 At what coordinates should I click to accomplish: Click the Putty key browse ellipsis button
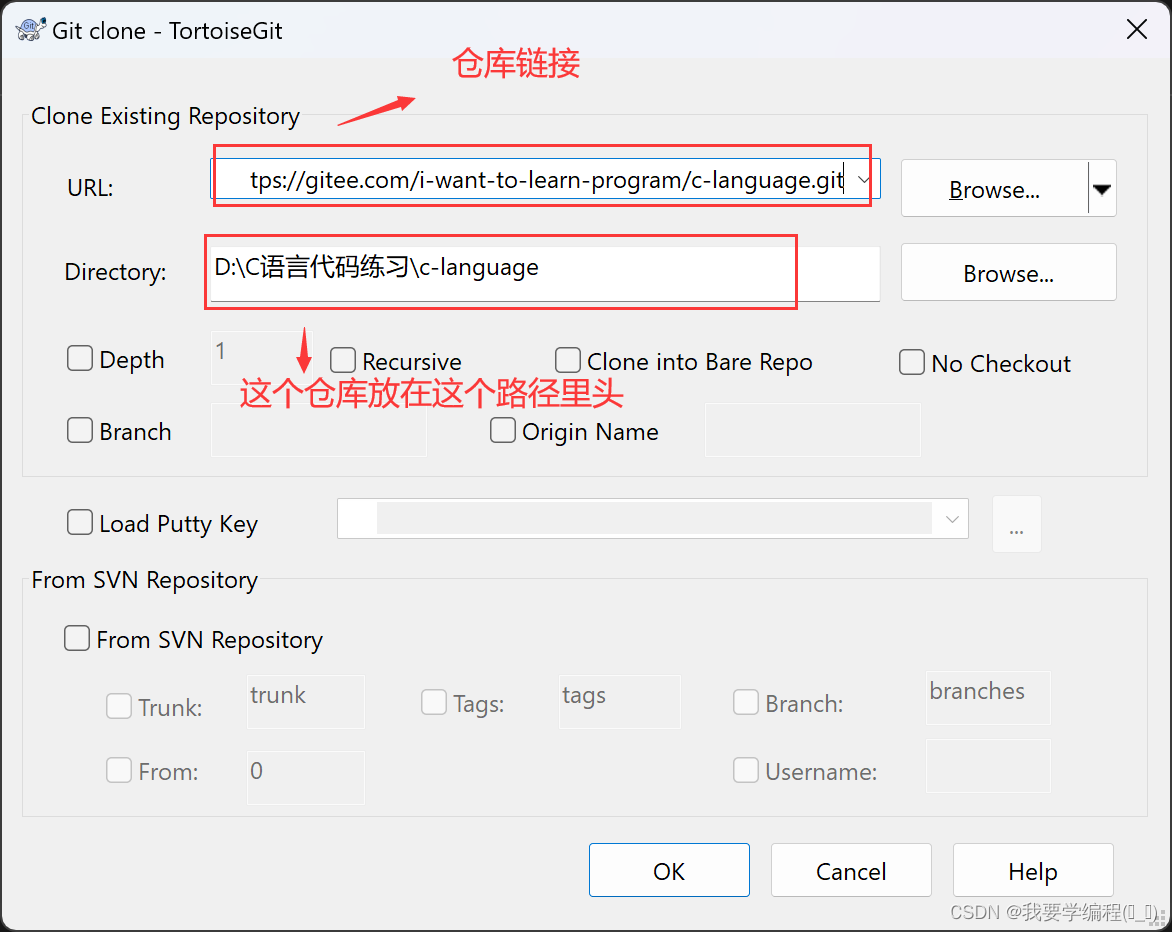coord(1017,525)
